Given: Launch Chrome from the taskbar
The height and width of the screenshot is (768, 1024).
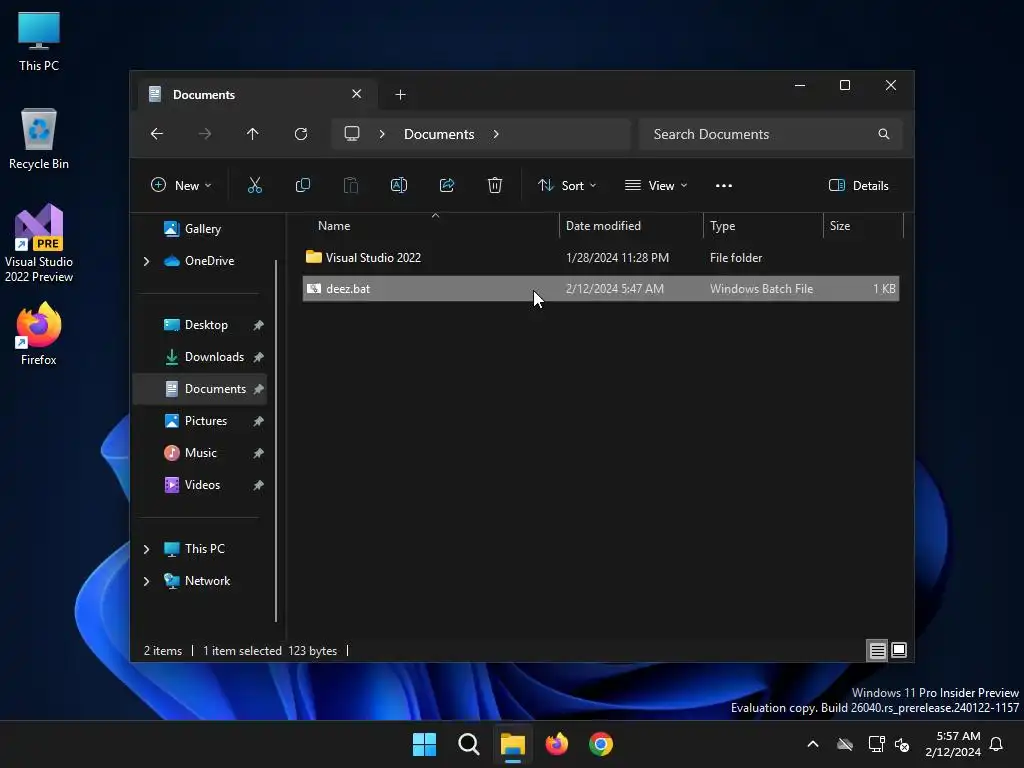Looking at the screenshot, I should [601, 744].
